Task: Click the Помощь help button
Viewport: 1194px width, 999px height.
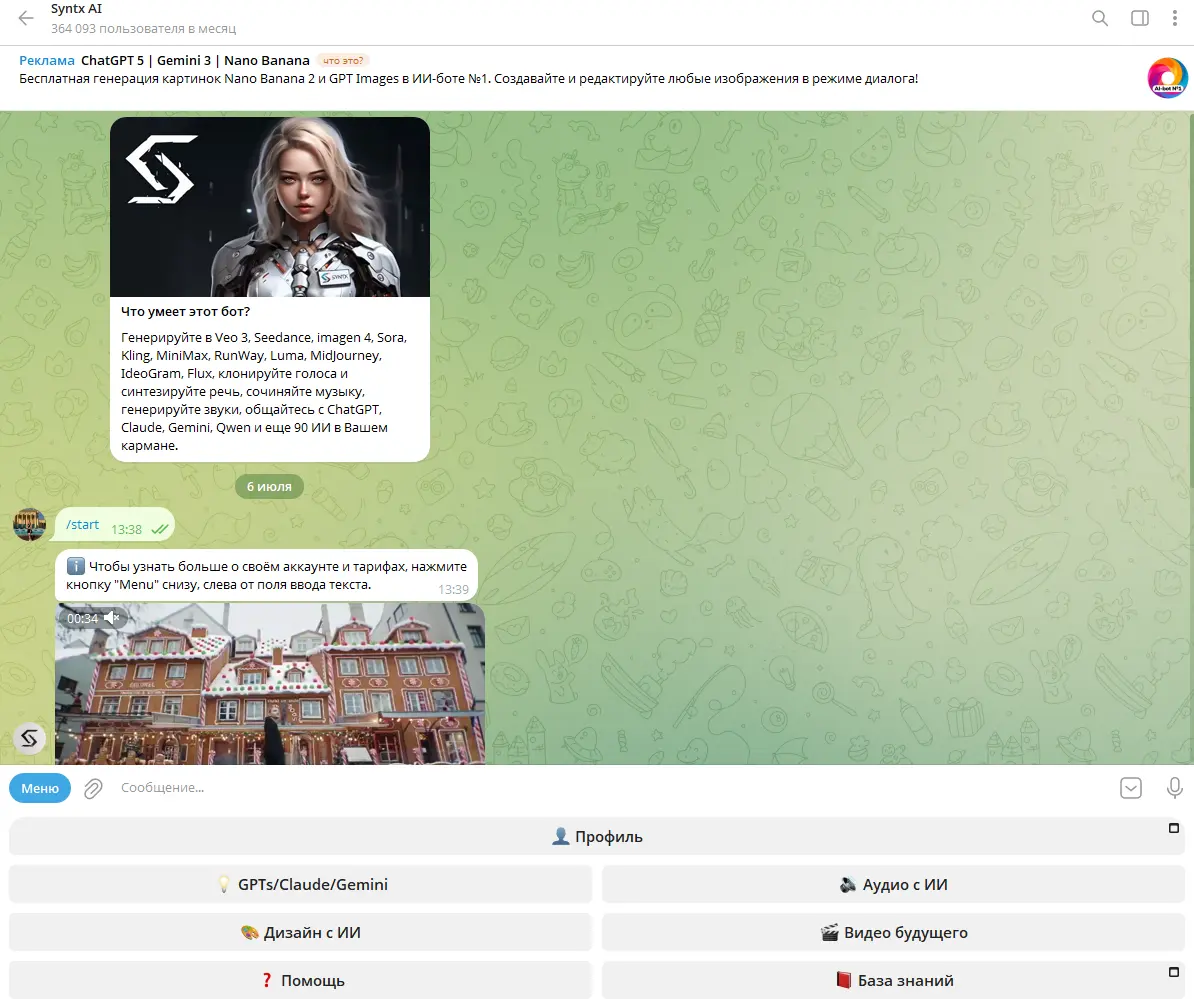Action: [300, 980]
